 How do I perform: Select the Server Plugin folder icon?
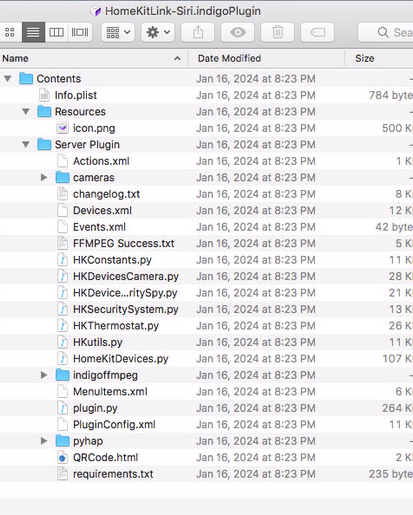44,145
